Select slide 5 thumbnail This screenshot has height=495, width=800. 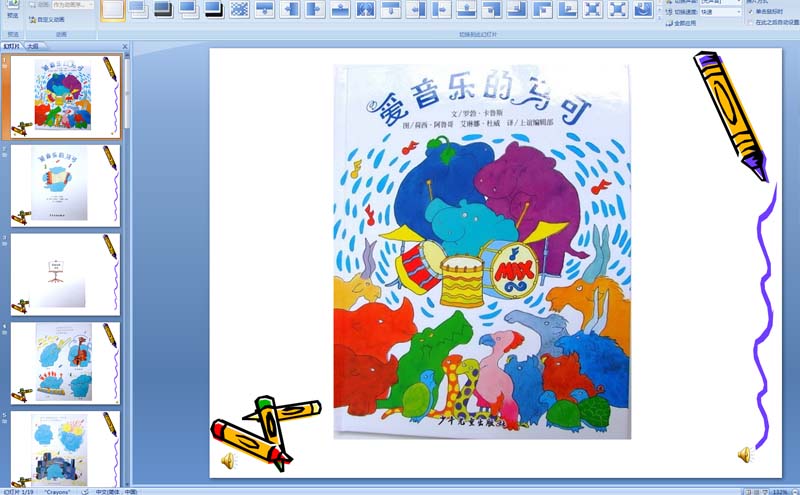[65, 449]
